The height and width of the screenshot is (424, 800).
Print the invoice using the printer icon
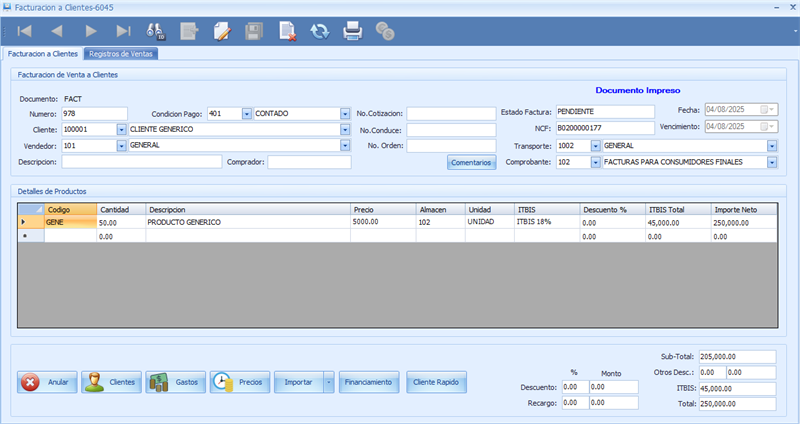tap(352, 31)
